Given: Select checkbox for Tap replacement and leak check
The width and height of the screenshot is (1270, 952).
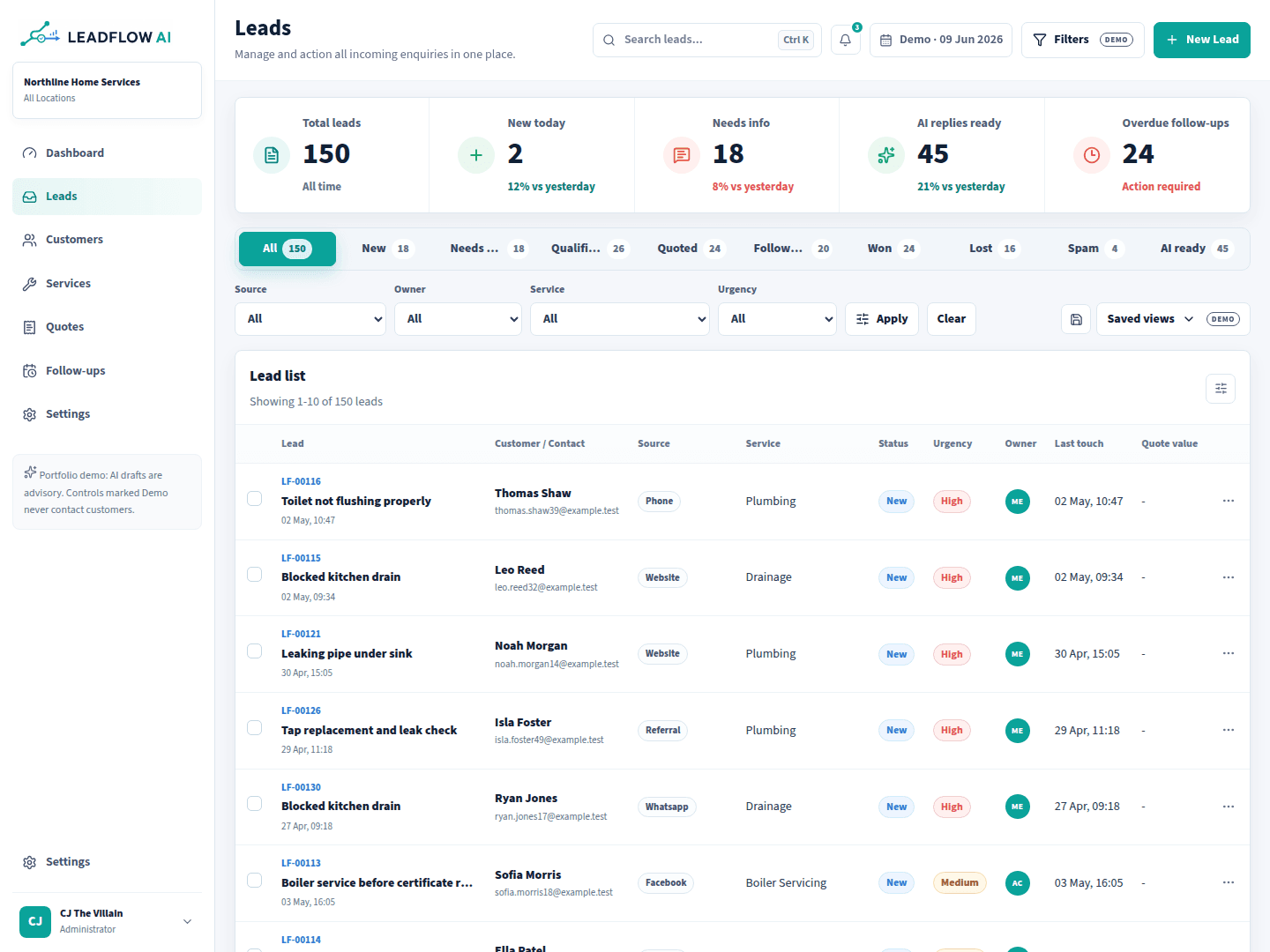Looking at the screenshot, I should click(255, 728).
